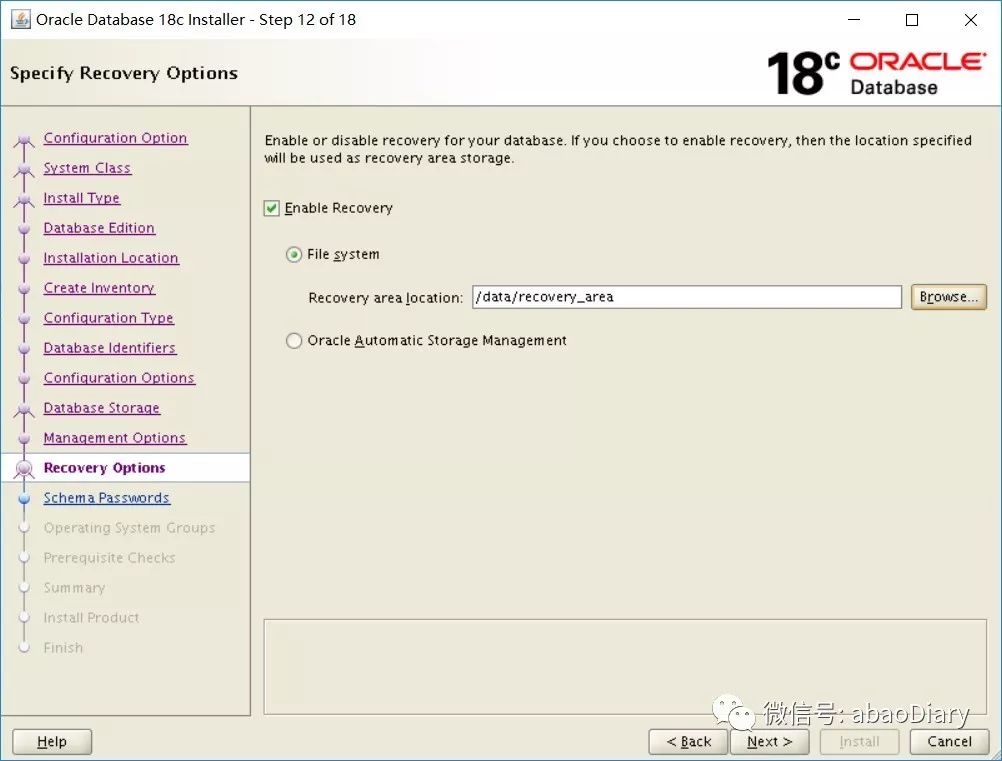1002x761 pixels.
Task: Toggle the Enable Recovery checkbox
Action: (272, 208)
